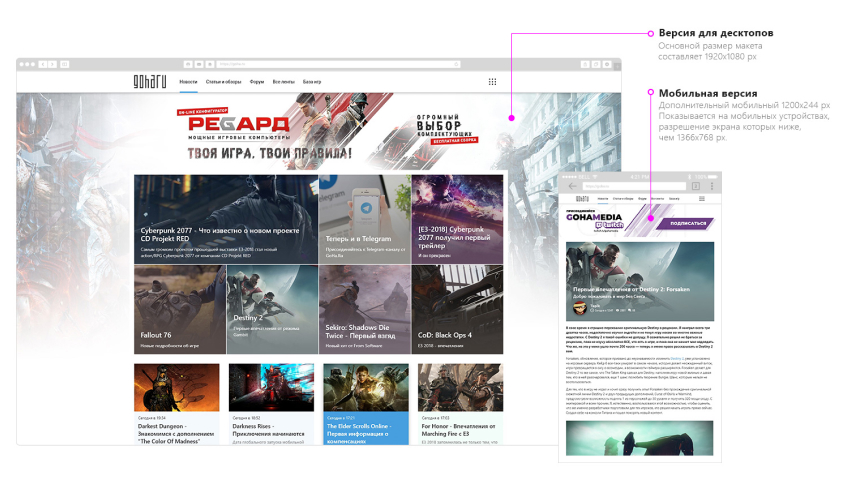Screen dimensions: 855x480
Task: Open Форум in desktop navigation
Action: (257, 82)
